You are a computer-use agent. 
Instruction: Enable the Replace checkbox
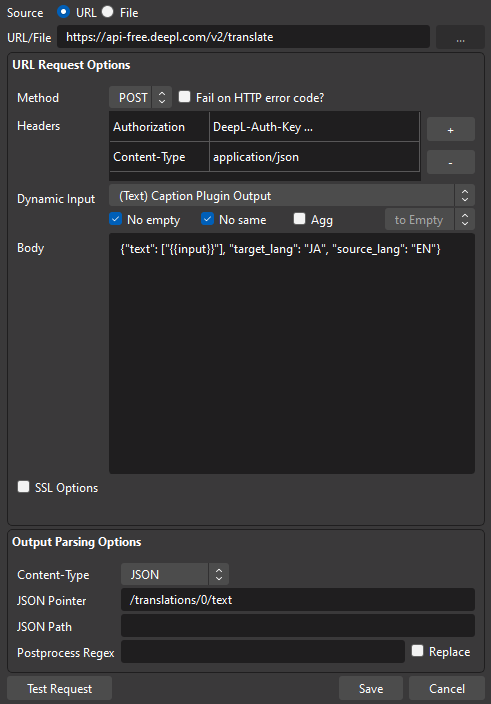417,651
